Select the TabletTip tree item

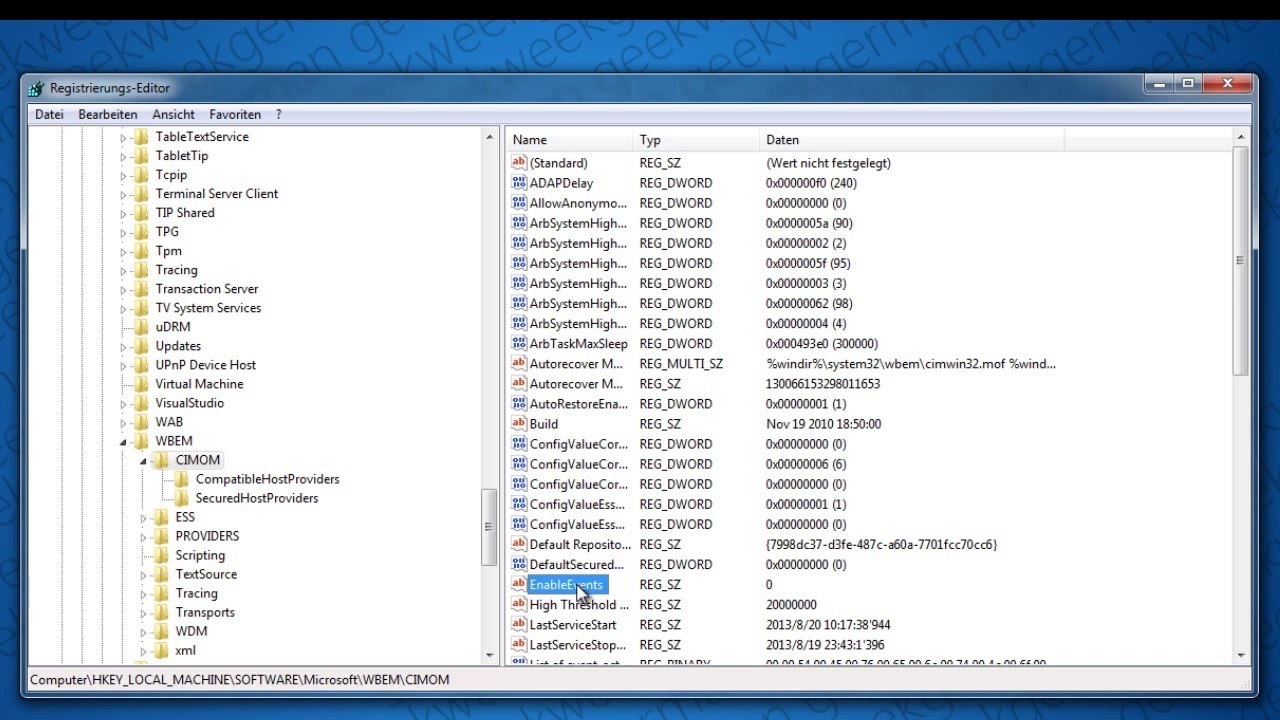click(182, 156)
